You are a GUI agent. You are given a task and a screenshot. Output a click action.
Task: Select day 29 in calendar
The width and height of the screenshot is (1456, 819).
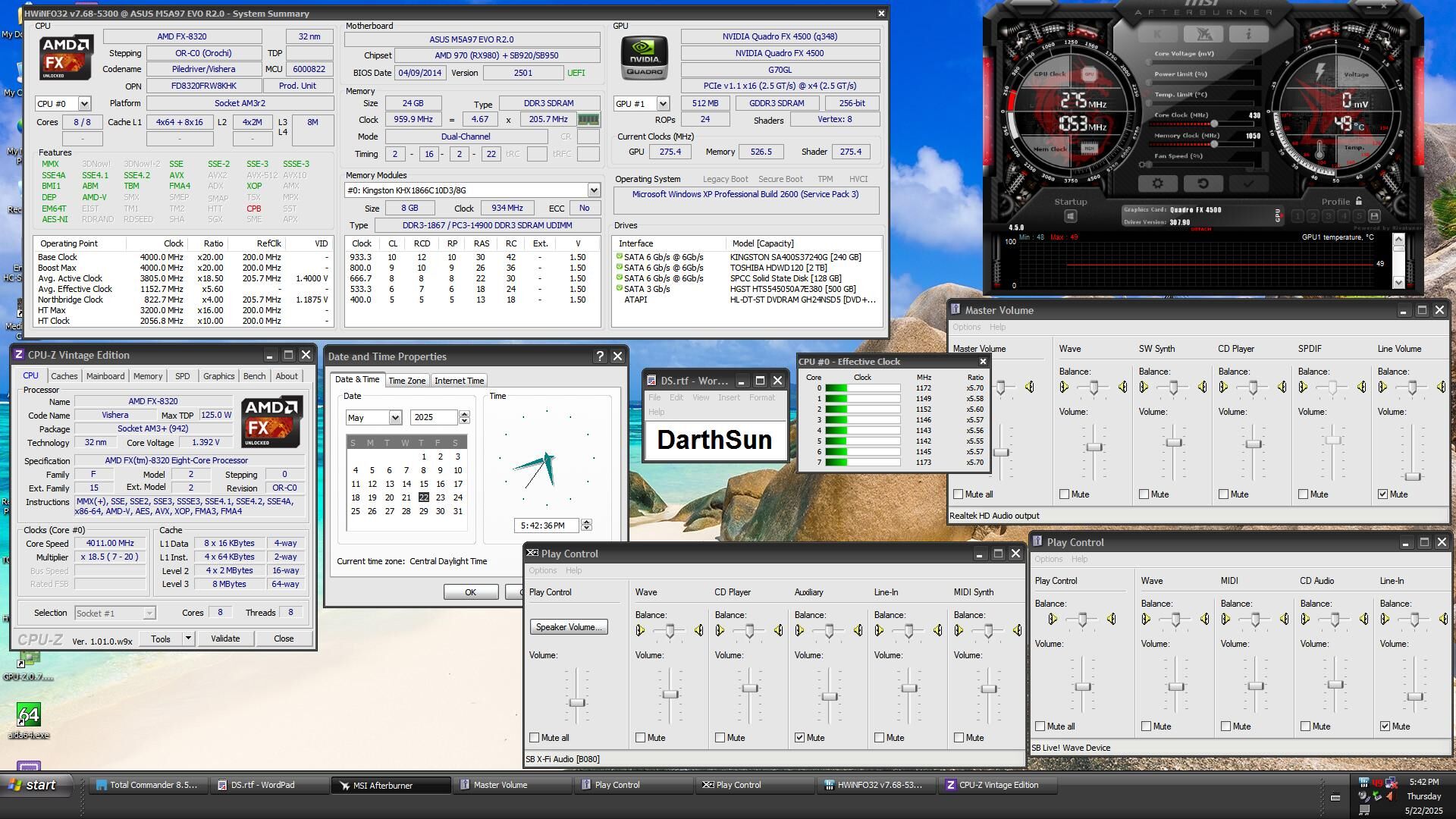coord(423,511)
